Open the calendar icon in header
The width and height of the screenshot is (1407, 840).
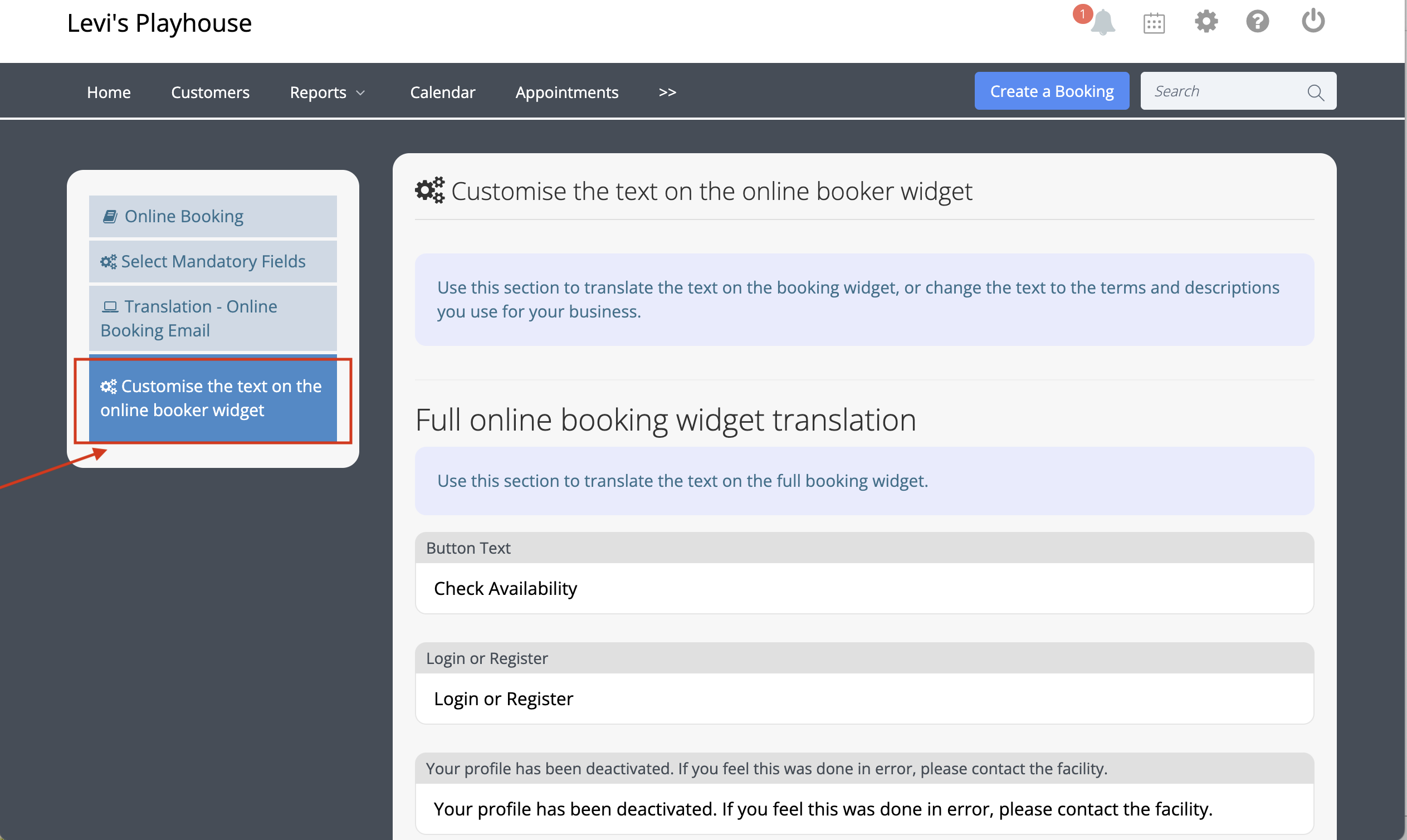click(1154, 23)
